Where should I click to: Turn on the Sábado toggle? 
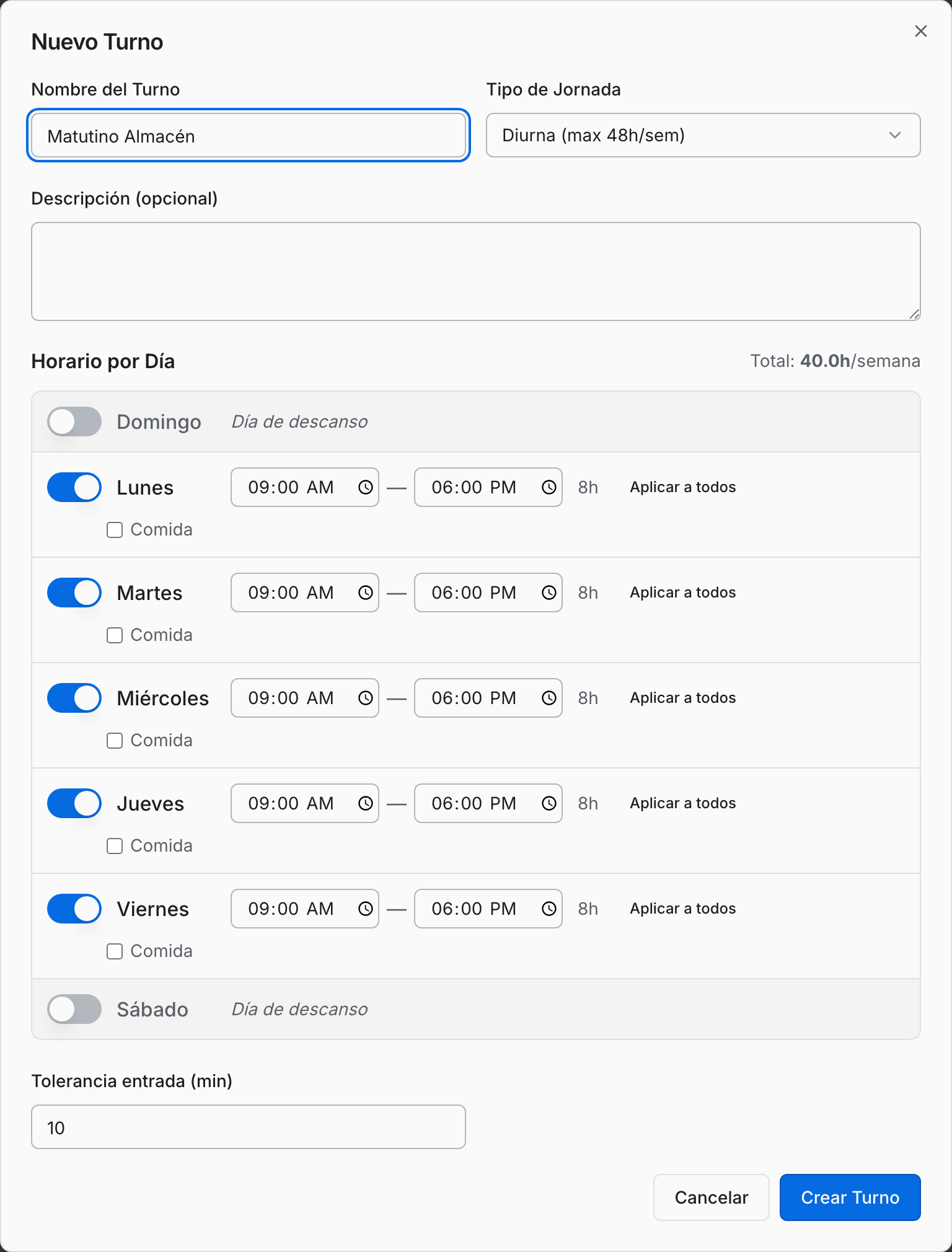[x=74, y=1009]
